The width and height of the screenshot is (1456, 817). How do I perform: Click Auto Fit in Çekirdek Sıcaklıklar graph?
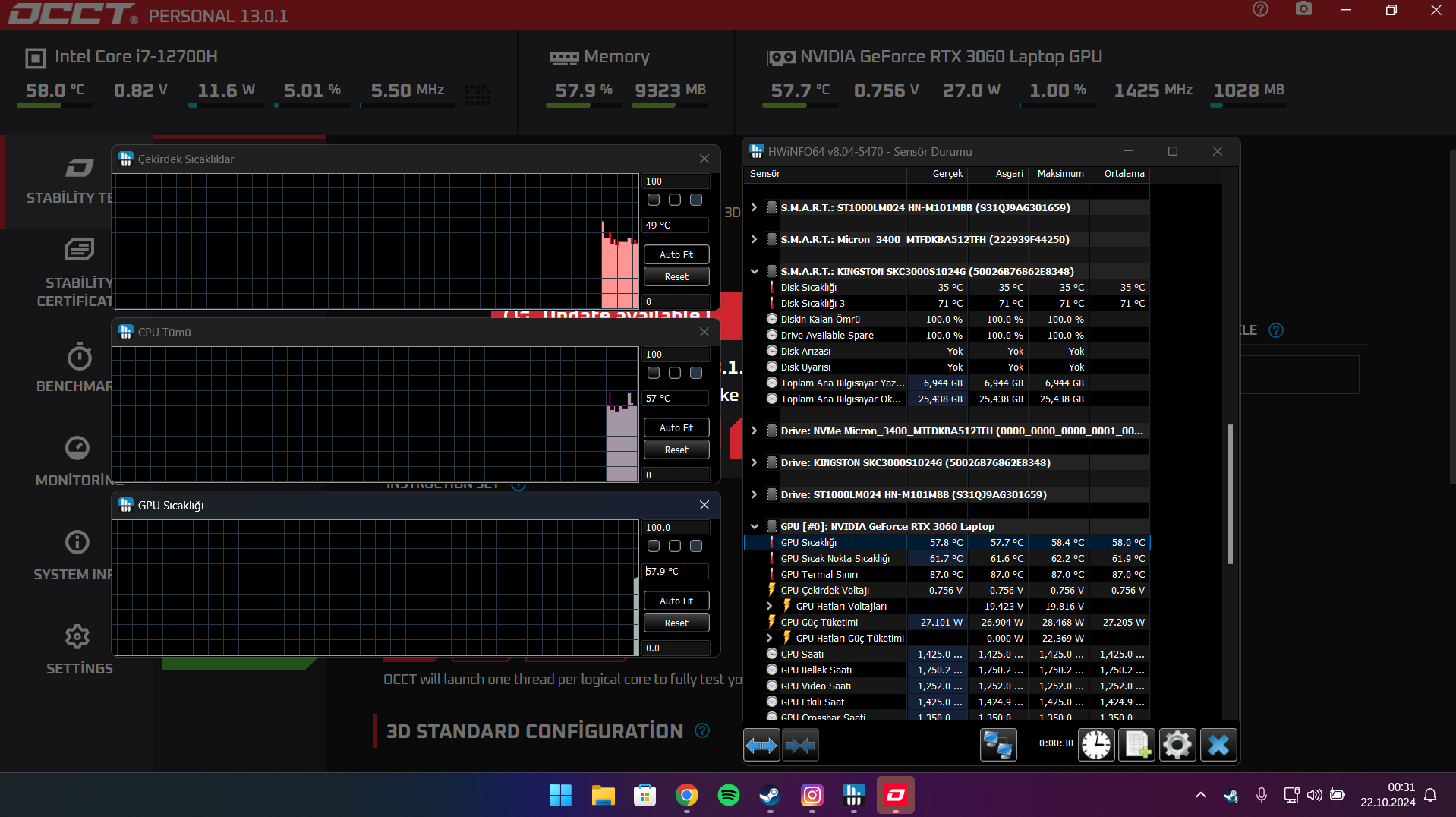(676, 255)
